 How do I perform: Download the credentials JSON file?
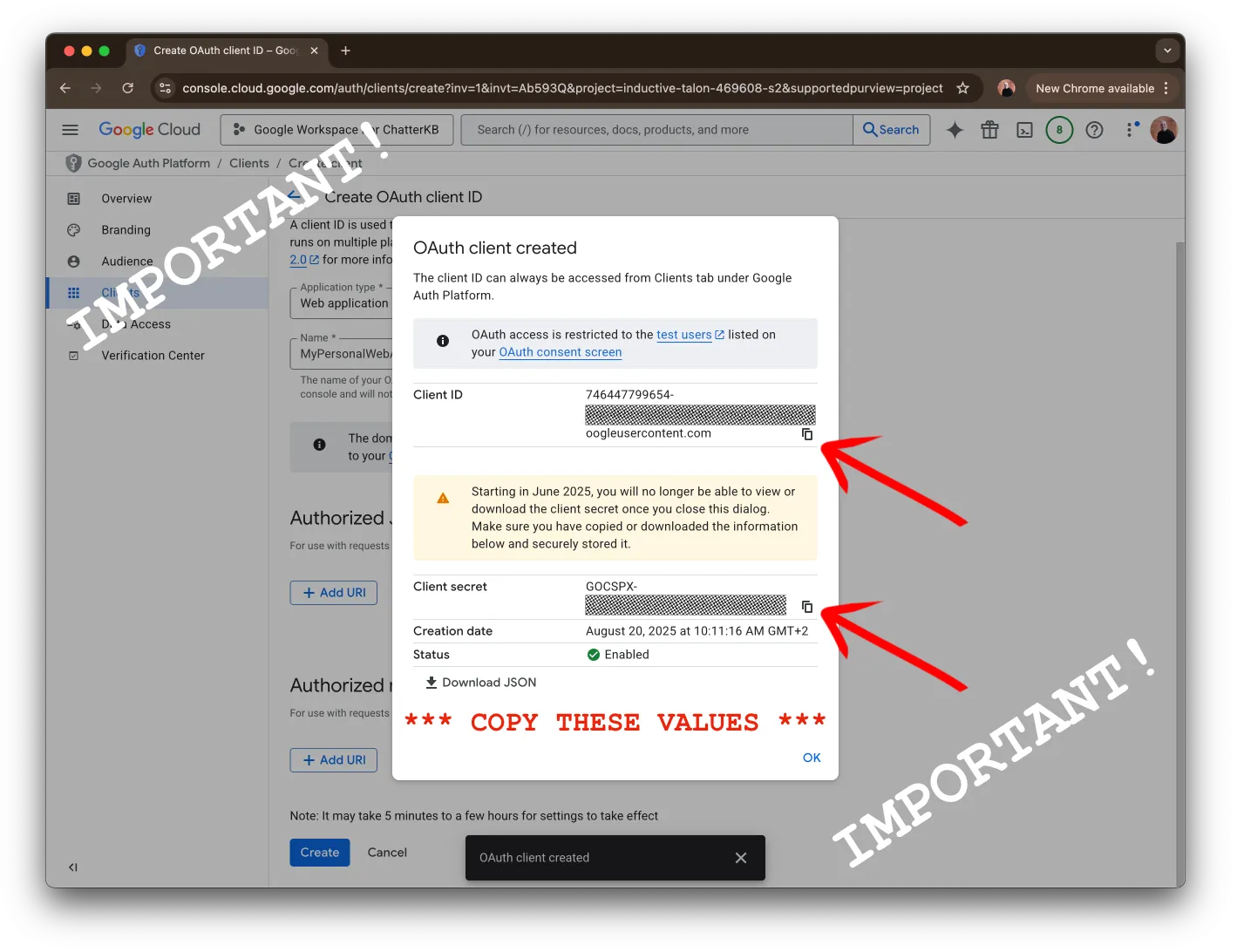(x=480, y=683)
